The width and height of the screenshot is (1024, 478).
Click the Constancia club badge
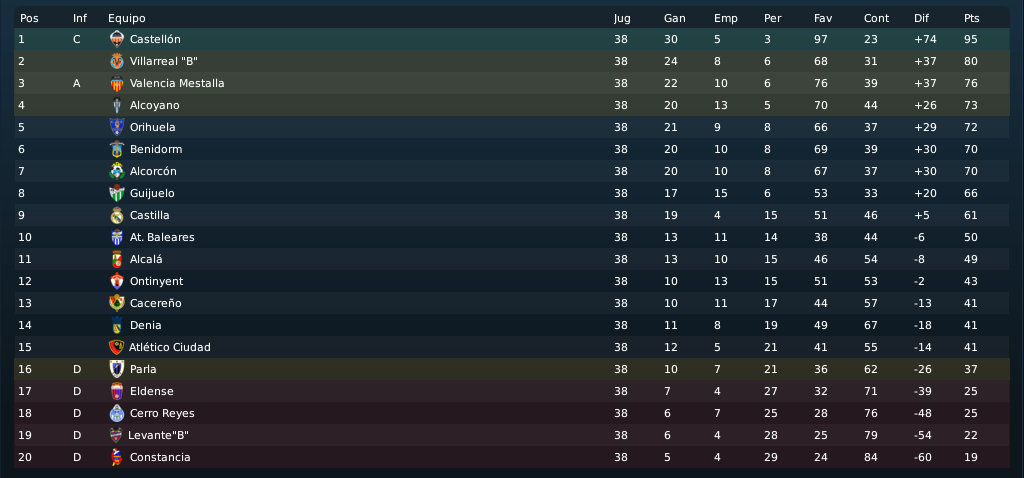pyautogui.click(x=117, y=457)
